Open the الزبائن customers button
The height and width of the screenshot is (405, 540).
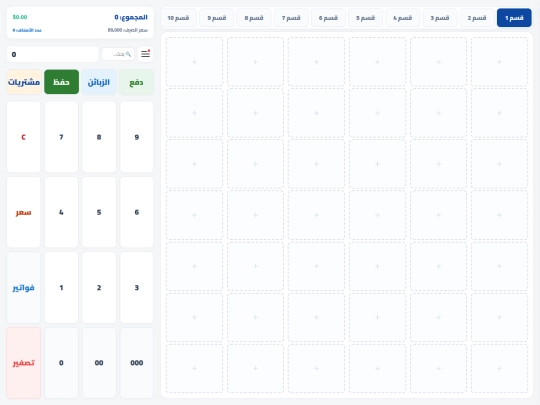point(99,82)
